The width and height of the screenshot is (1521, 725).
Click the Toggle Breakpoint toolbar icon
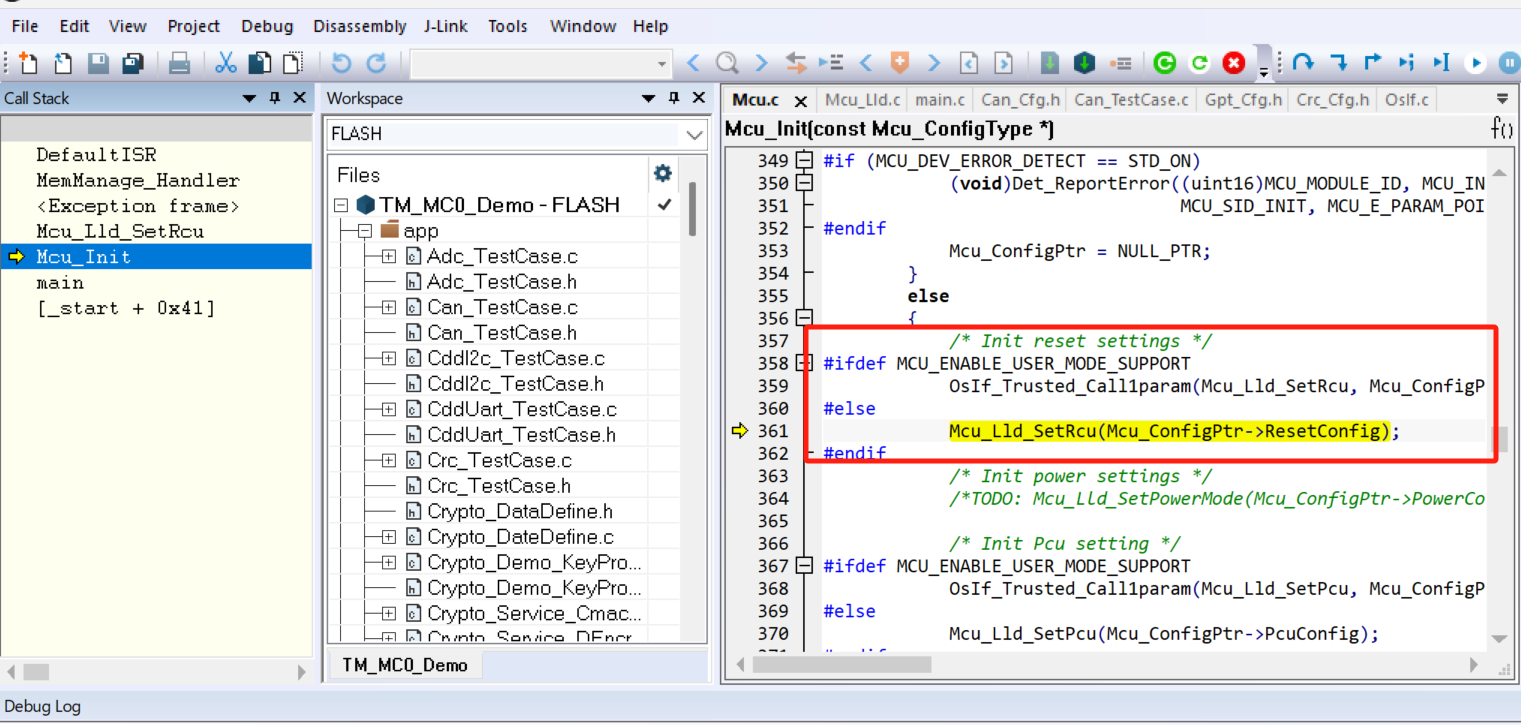coord(1119,63)
